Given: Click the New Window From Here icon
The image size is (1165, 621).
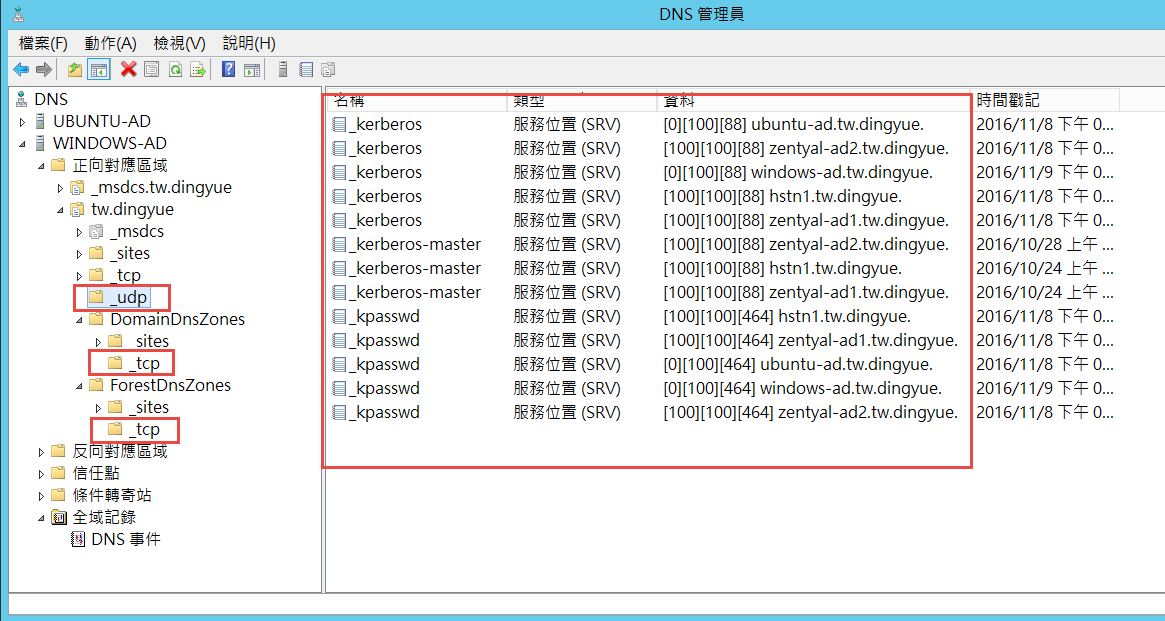Looking at the screenshot, I should (253, 68).
